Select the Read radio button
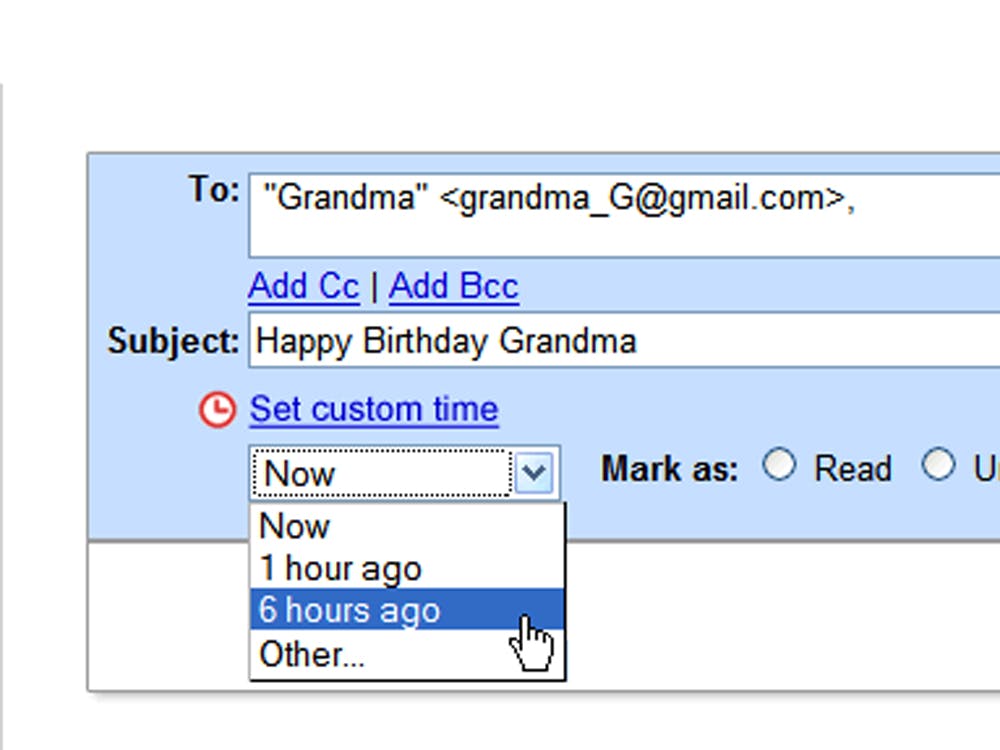Image resolution: width=1000 pixels, height=750 pixels. [x=779, y=464]
